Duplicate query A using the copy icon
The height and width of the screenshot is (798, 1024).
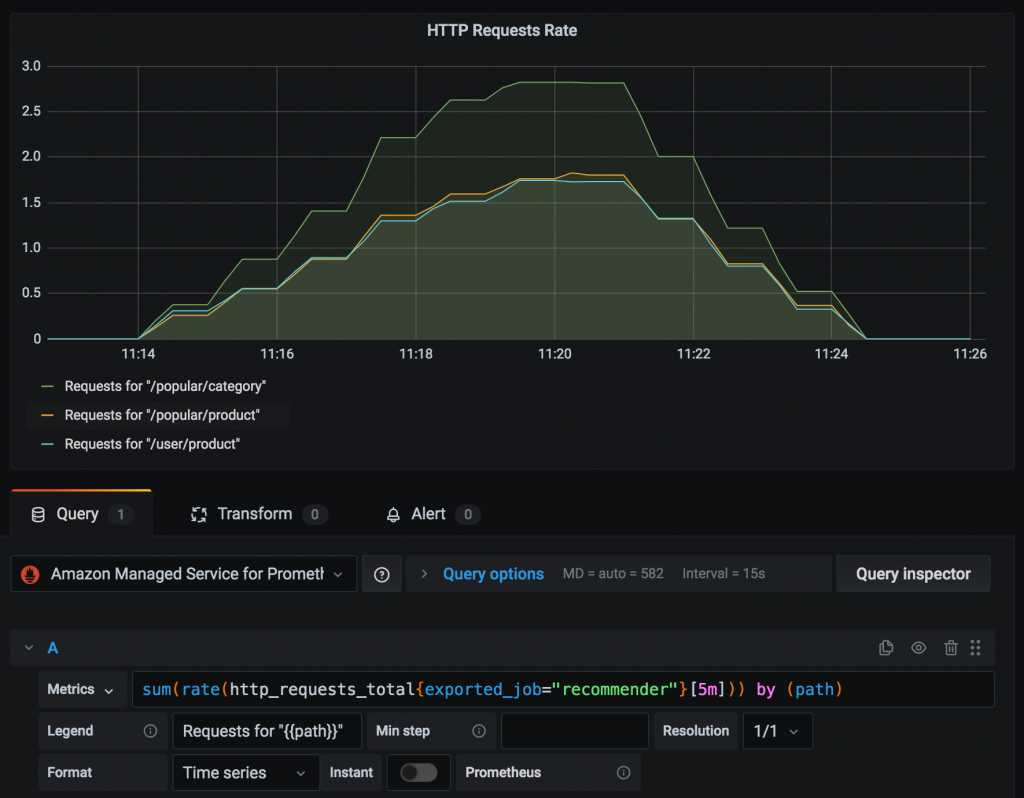tap(886, 647)
